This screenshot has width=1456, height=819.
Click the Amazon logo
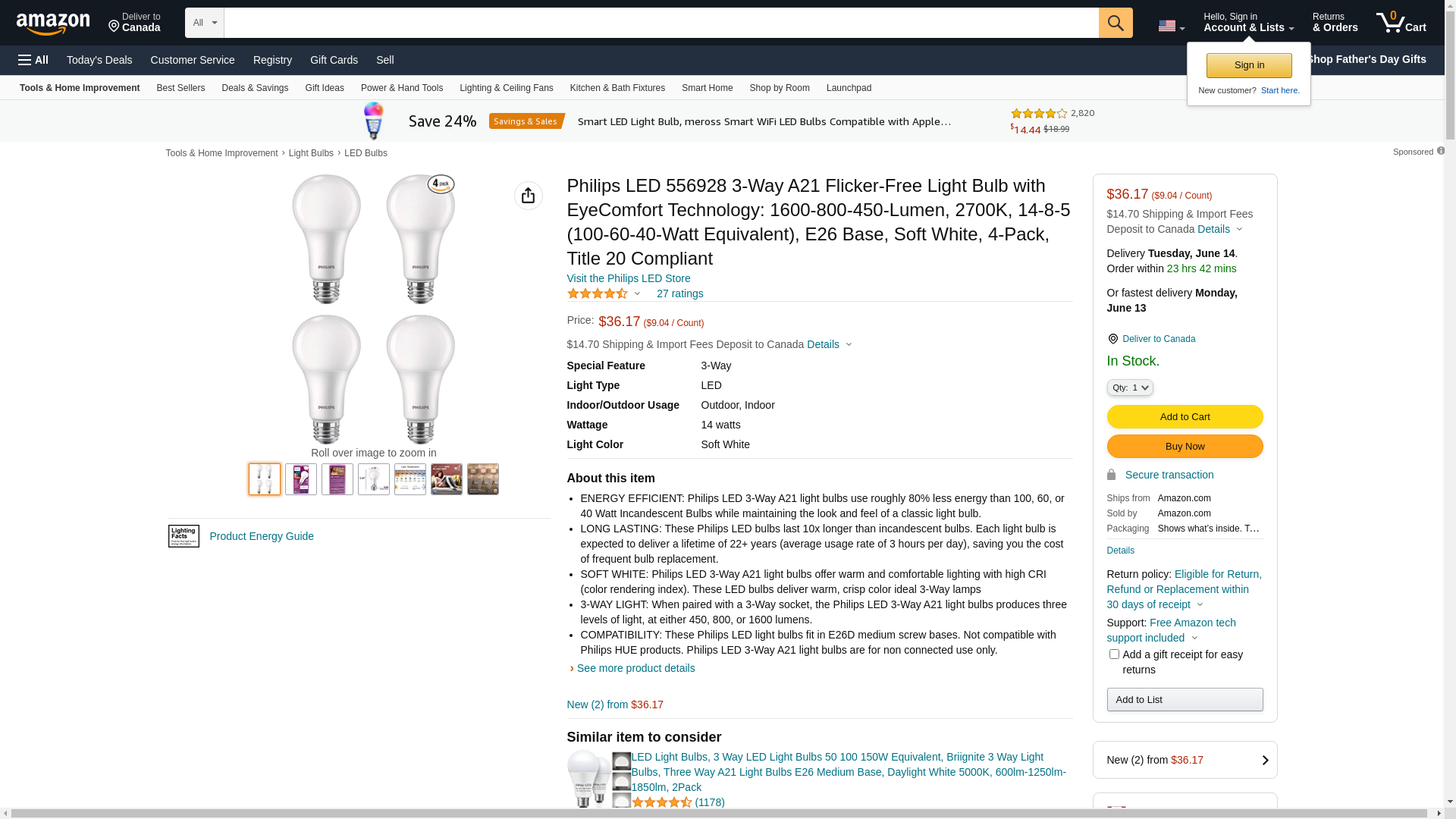pyautogui.click(x=53, y=24)
